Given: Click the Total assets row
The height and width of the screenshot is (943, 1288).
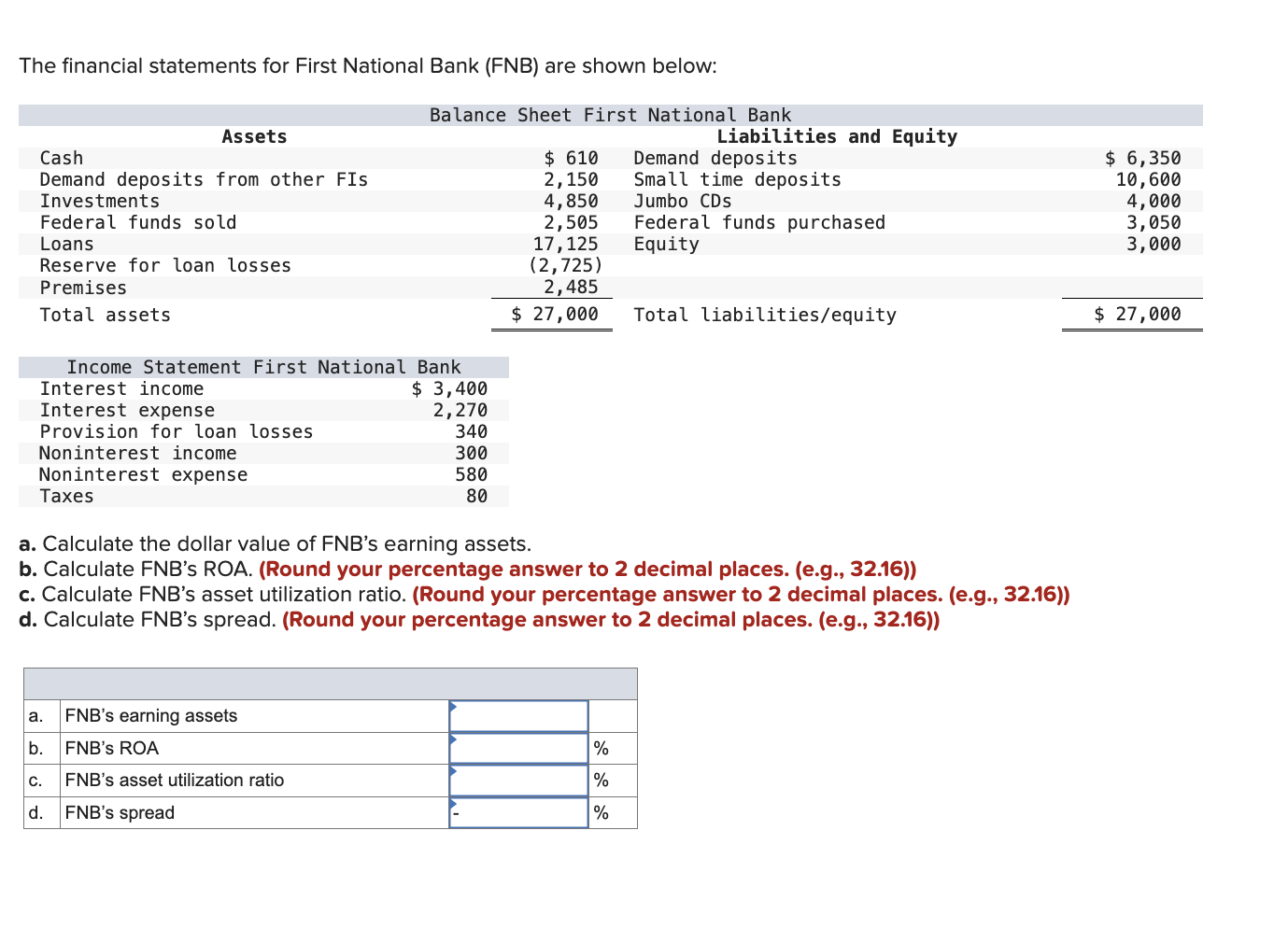Looking at the screenshot, I should (x=105, y=315).
